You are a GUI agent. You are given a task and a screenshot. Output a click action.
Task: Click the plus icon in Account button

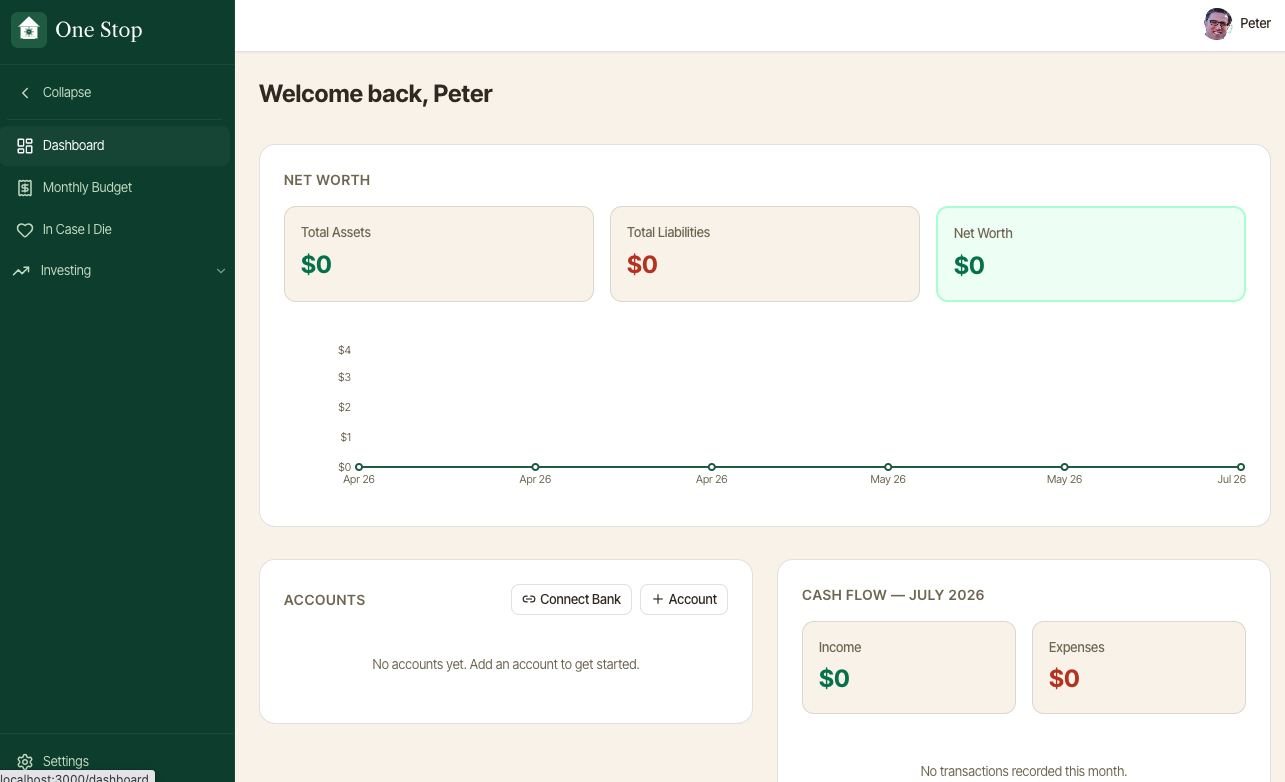point(658,599)
